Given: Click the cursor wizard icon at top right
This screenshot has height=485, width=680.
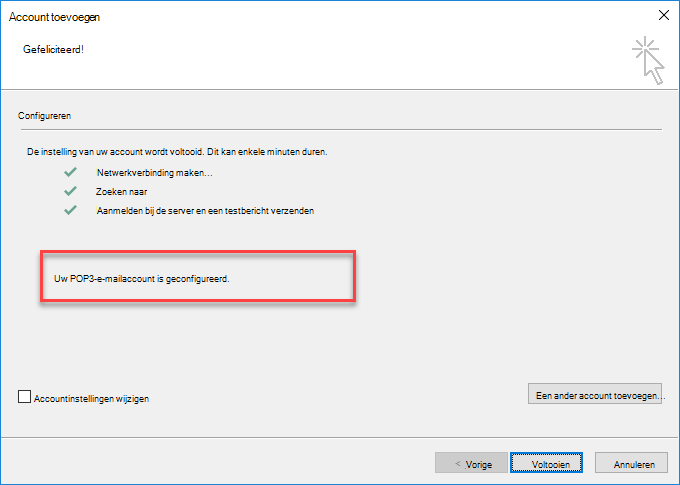Looking at the screenshot, I should 648,60.
